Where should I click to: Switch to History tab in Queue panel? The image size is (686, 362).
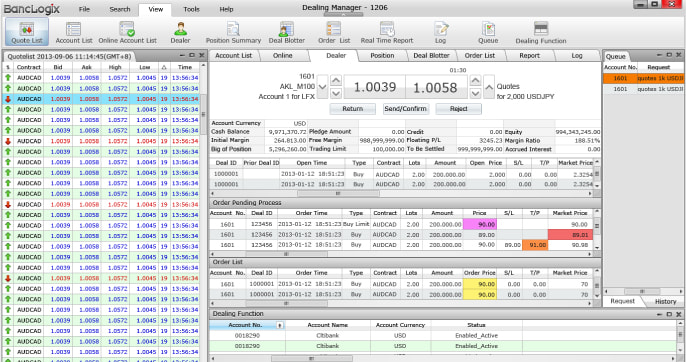point(665,301)
